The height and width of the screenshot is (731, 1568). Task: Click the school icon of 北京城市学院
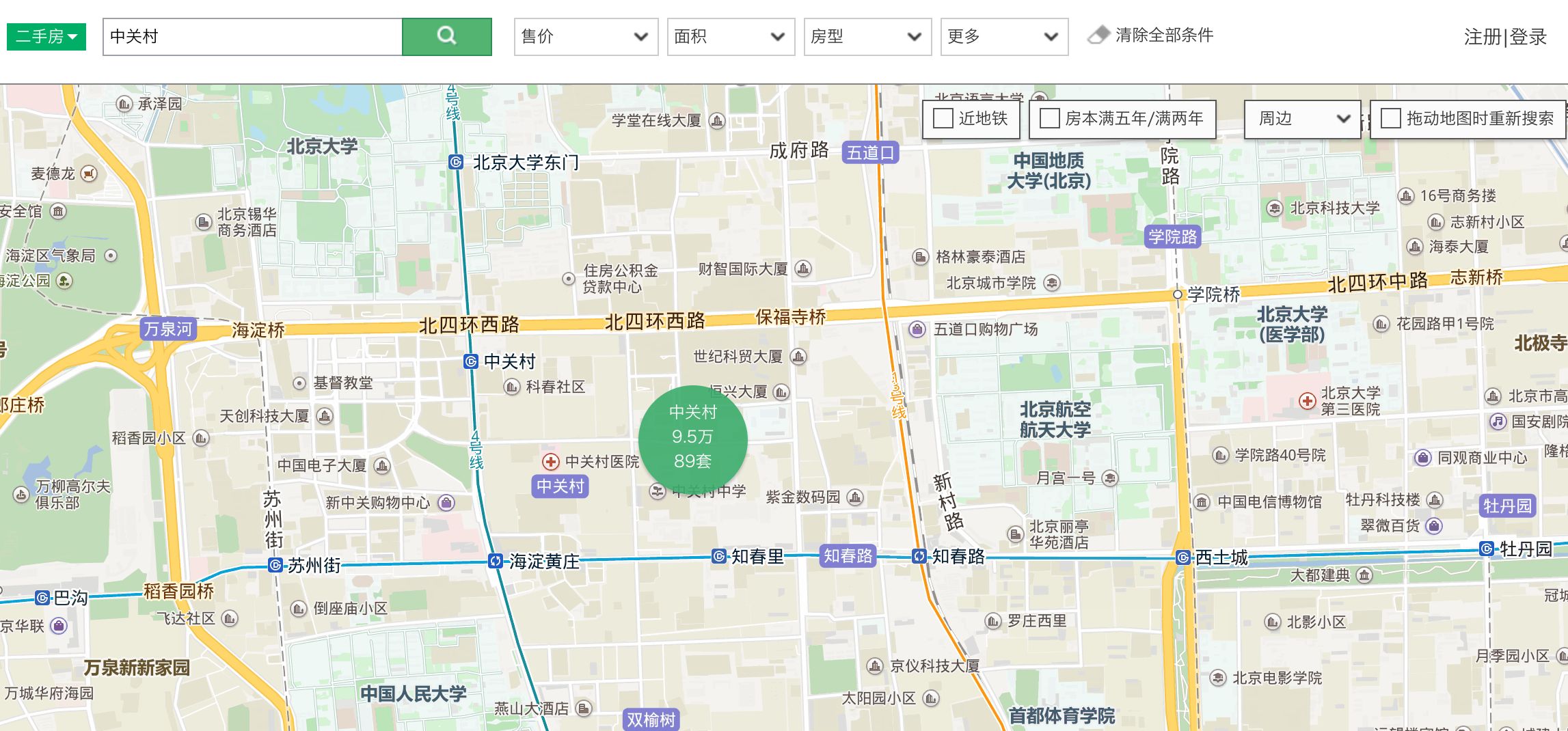pos(1052,282)
